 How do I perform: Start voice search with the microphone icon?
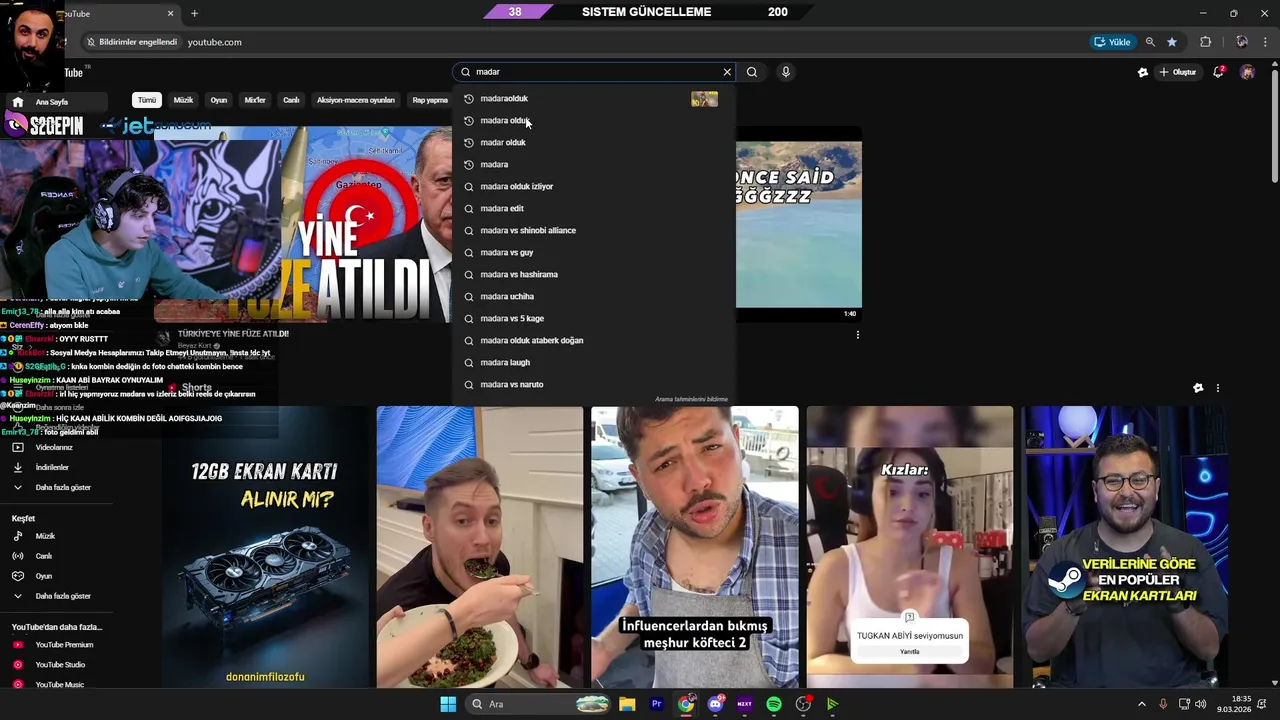coord(786,72)
